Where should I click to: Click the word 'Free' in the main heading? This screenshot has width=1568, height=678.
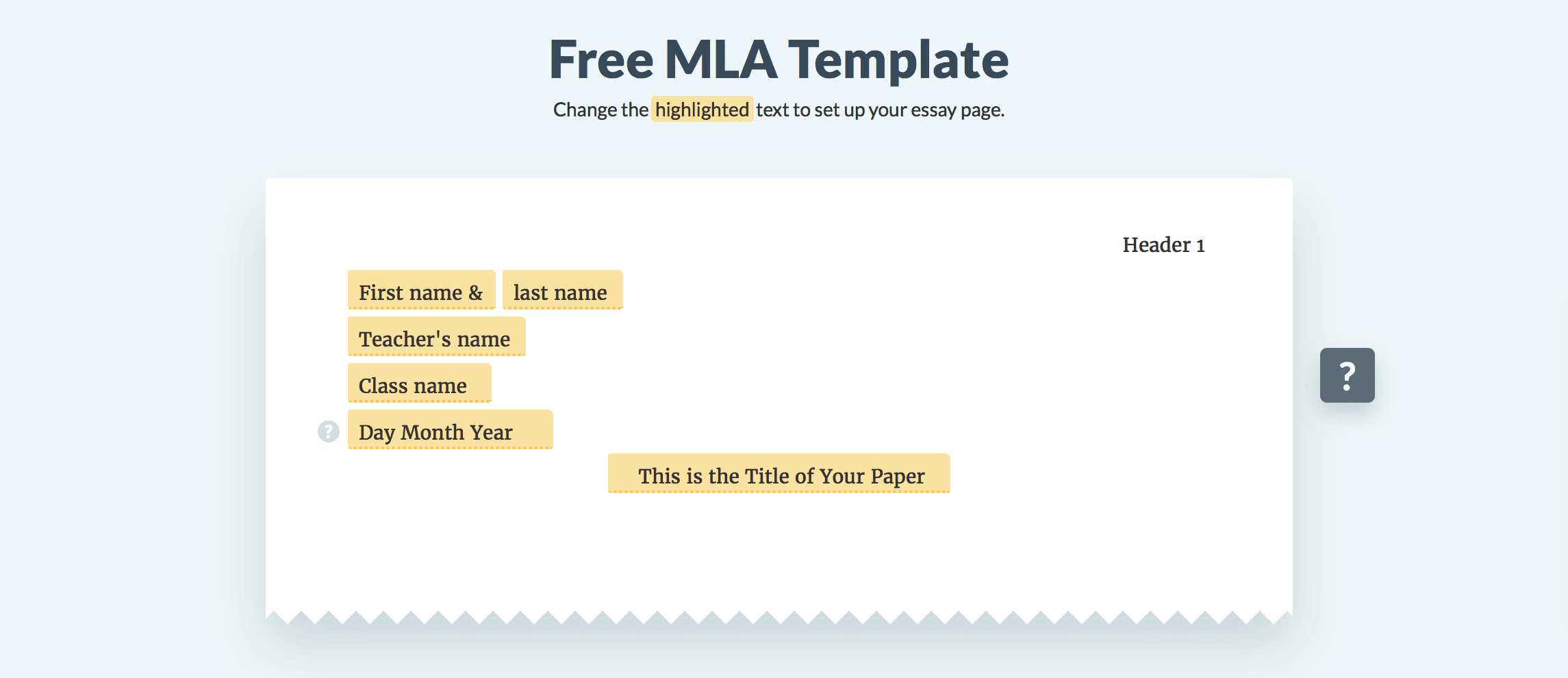(601, 60)
